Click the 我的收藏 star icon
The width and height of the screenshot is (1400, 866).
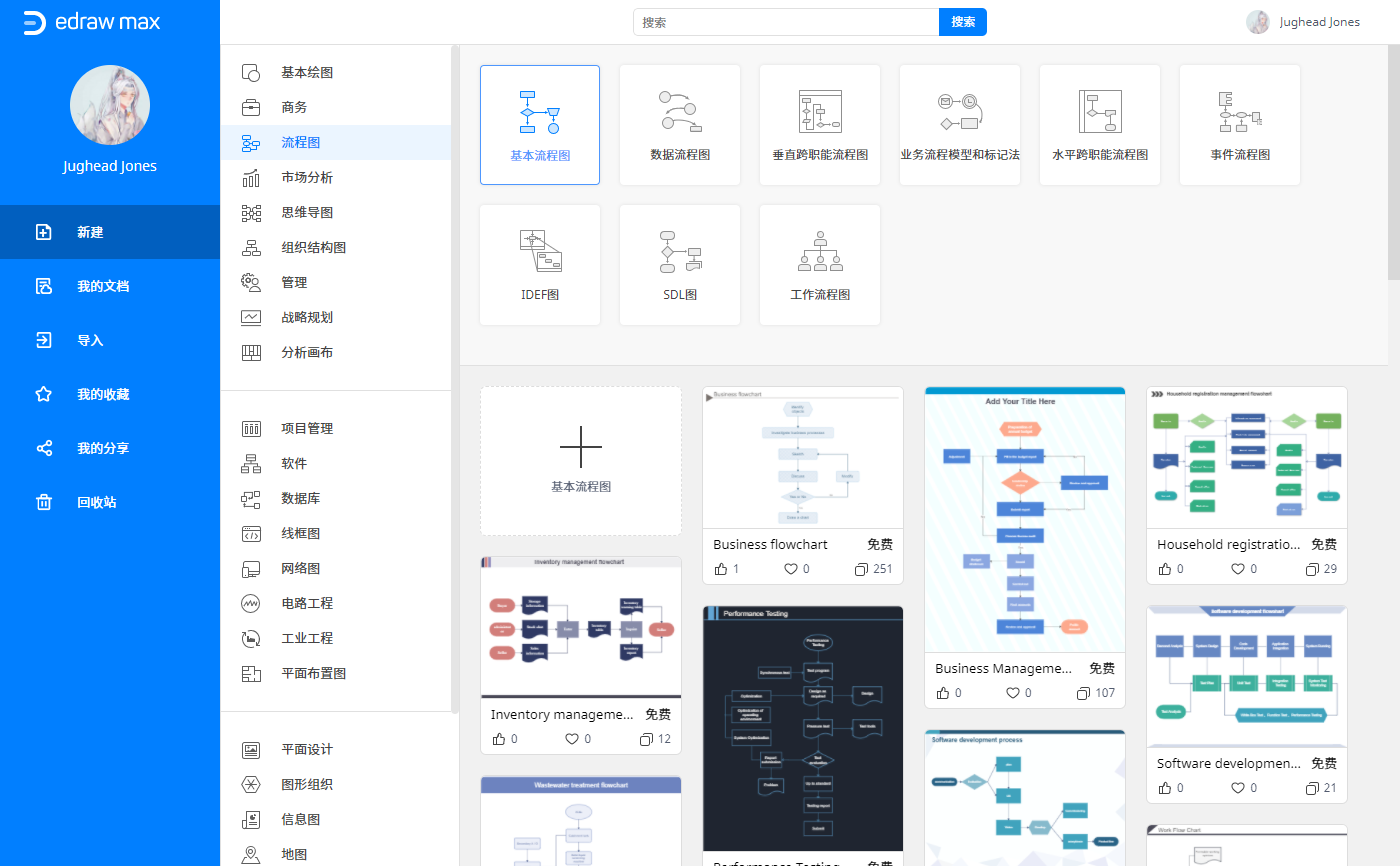pos(43,394)
